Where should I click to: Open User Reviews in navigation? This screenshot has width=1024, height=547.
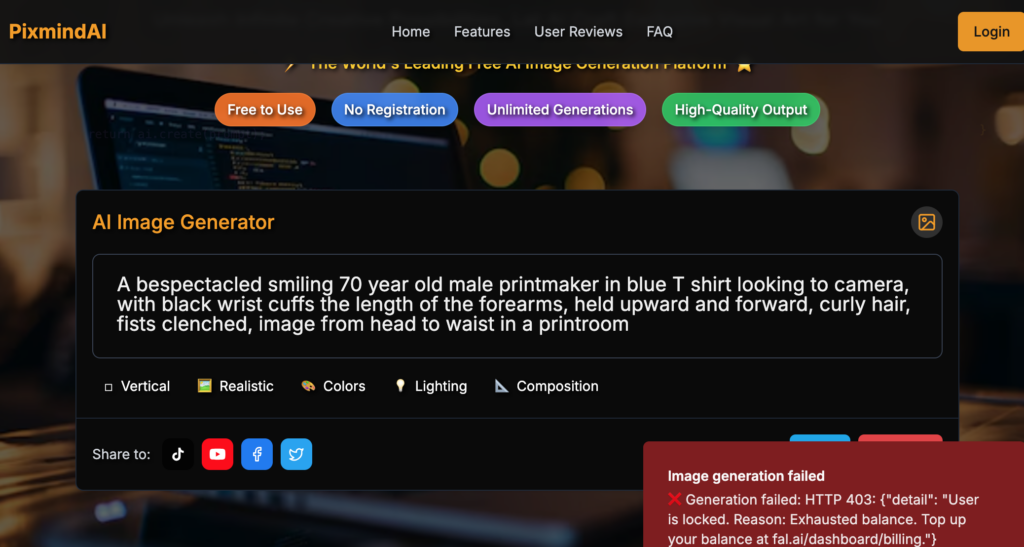(x=578, y=31)
